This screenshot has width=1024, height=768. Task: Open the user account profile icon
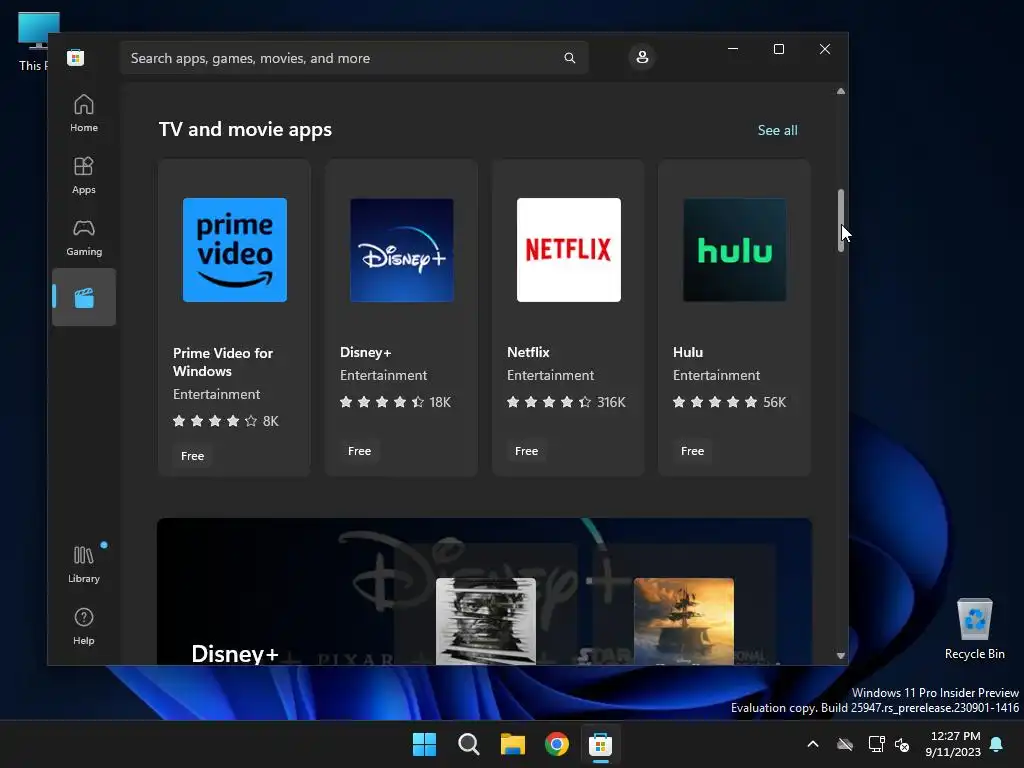click(642, 57)
